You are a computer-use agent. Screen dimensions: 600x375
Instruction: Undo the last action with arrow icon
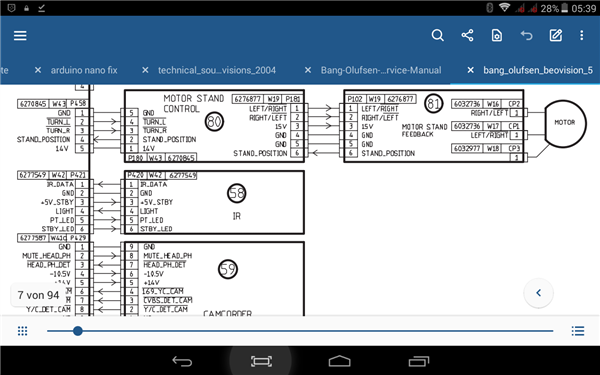coord(527,36)
